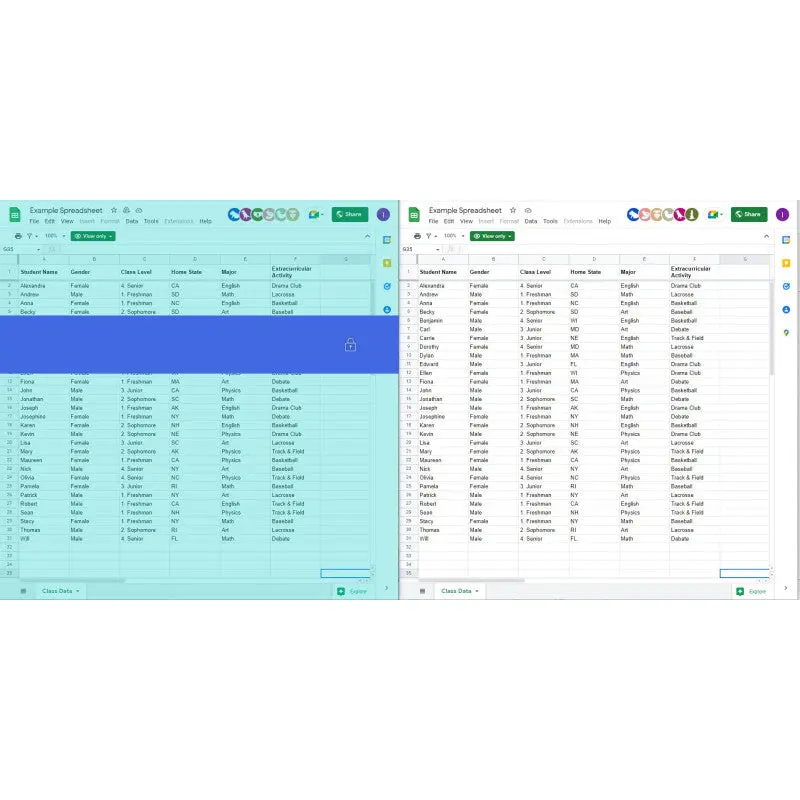The width and height of the screenshot is (800, 800).
Task: Click the Sheets home logo in the left window
Action: (15, 215)
